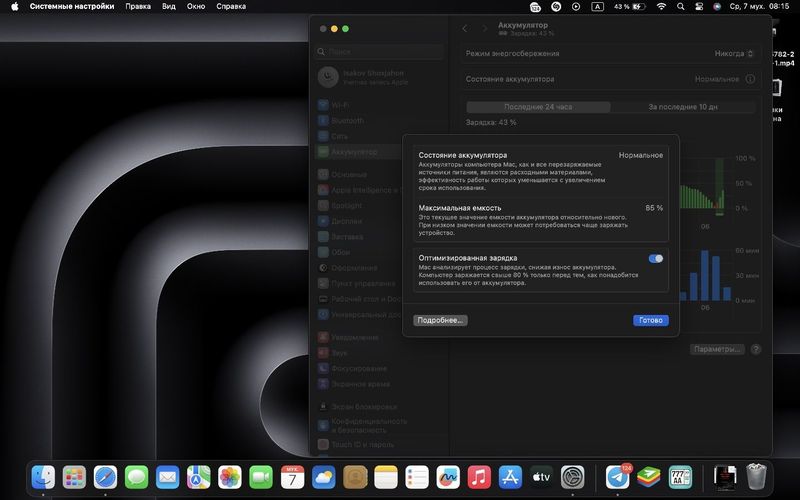Open Окно menu
This screenshot has height=500, width=800.
point(196,7)
